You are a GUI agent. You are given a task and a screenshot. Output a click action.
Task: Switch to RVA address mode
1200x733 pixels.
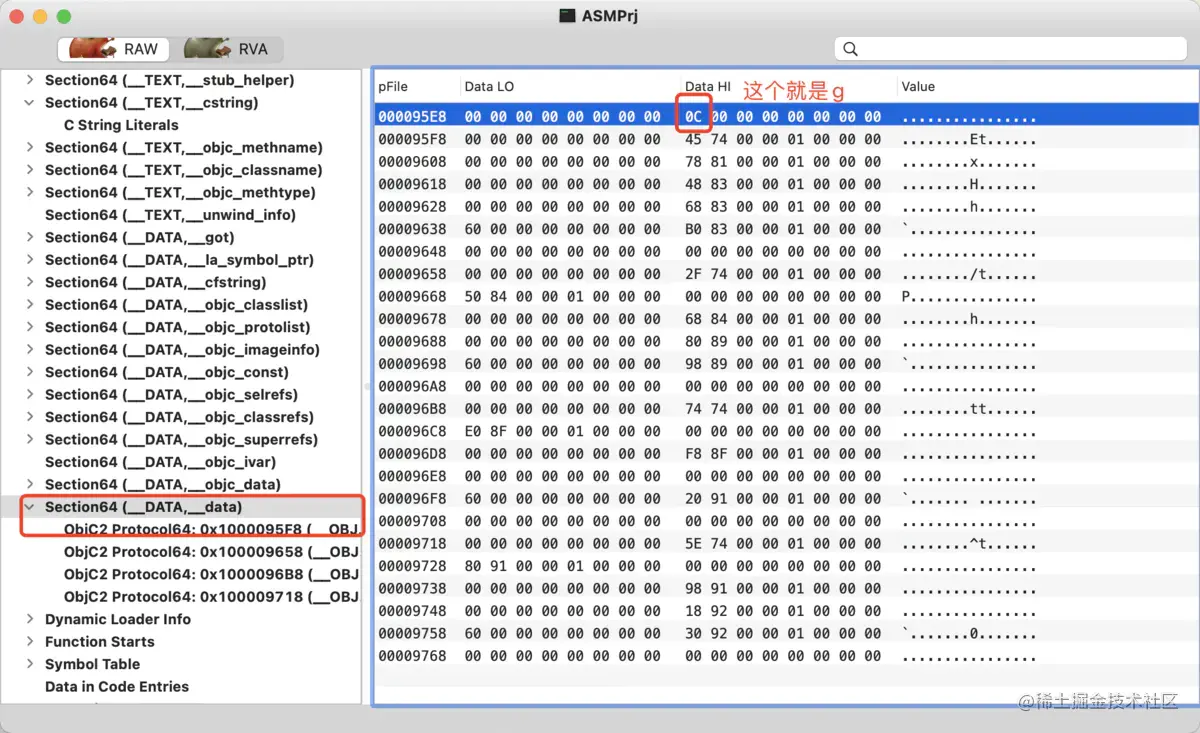[226, 48]
